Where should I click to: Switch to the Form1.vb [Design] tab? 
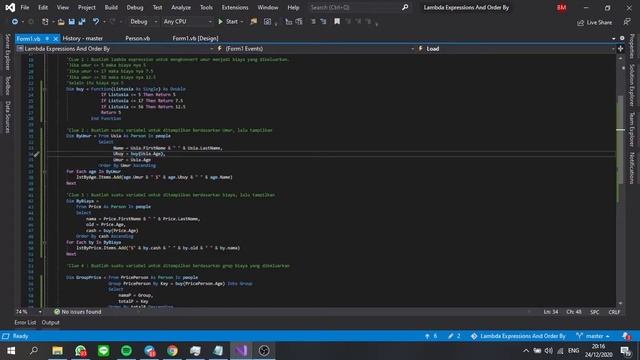click(196, 38)
